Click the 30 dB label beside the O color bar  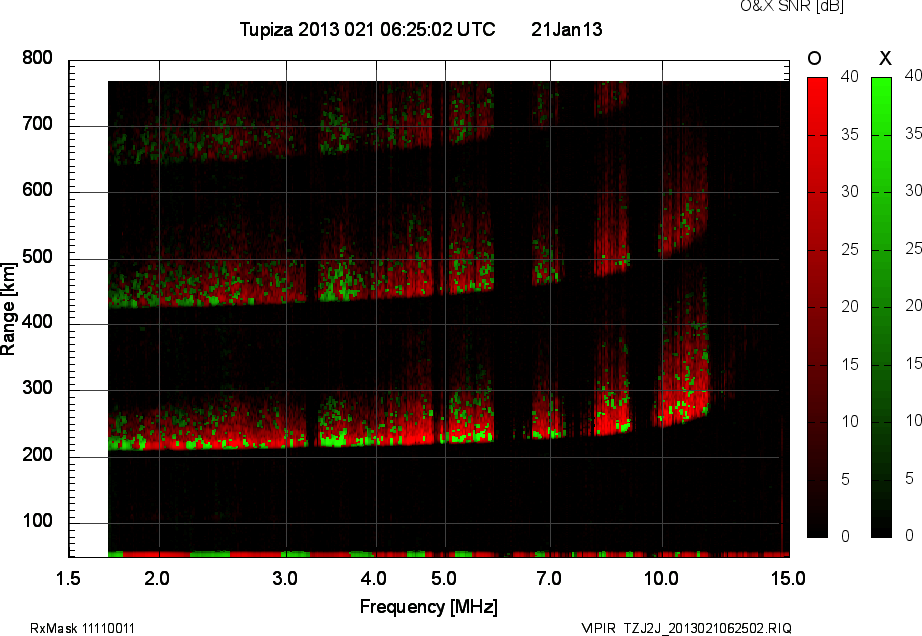click(x=850, y=192)
